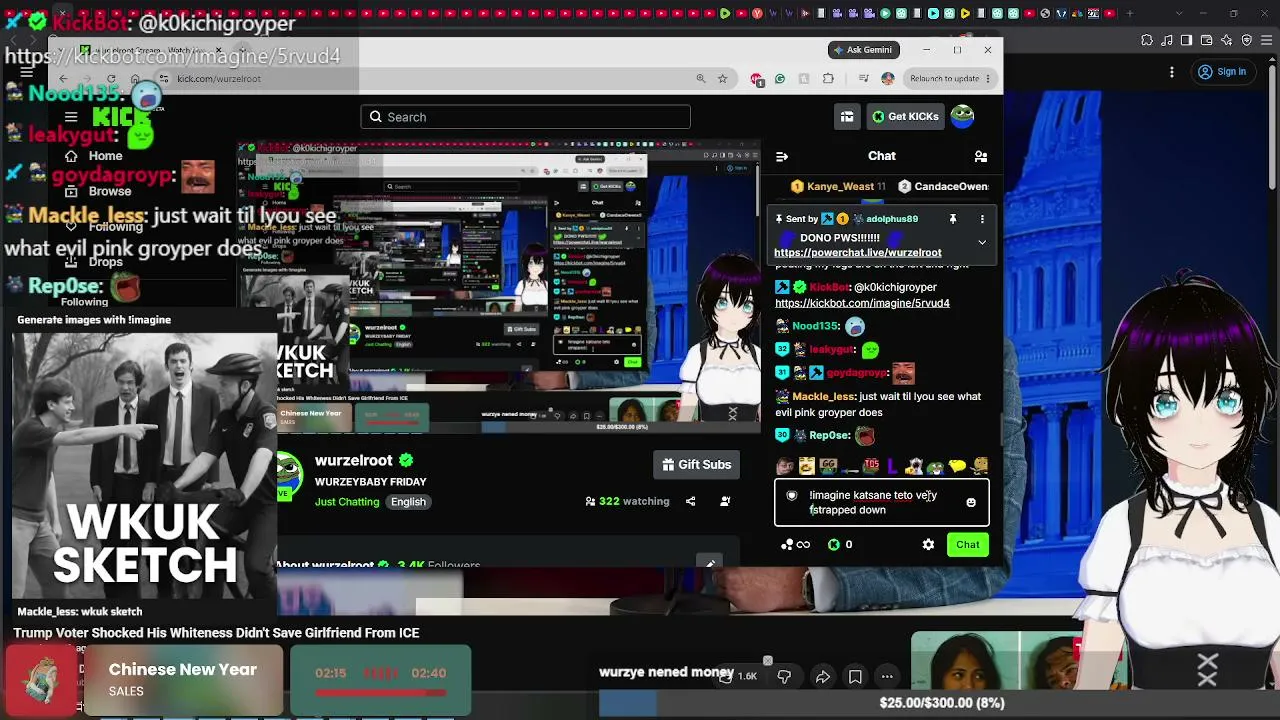
Task: Expand the pinned message chevron
Action: click(982, 242)
